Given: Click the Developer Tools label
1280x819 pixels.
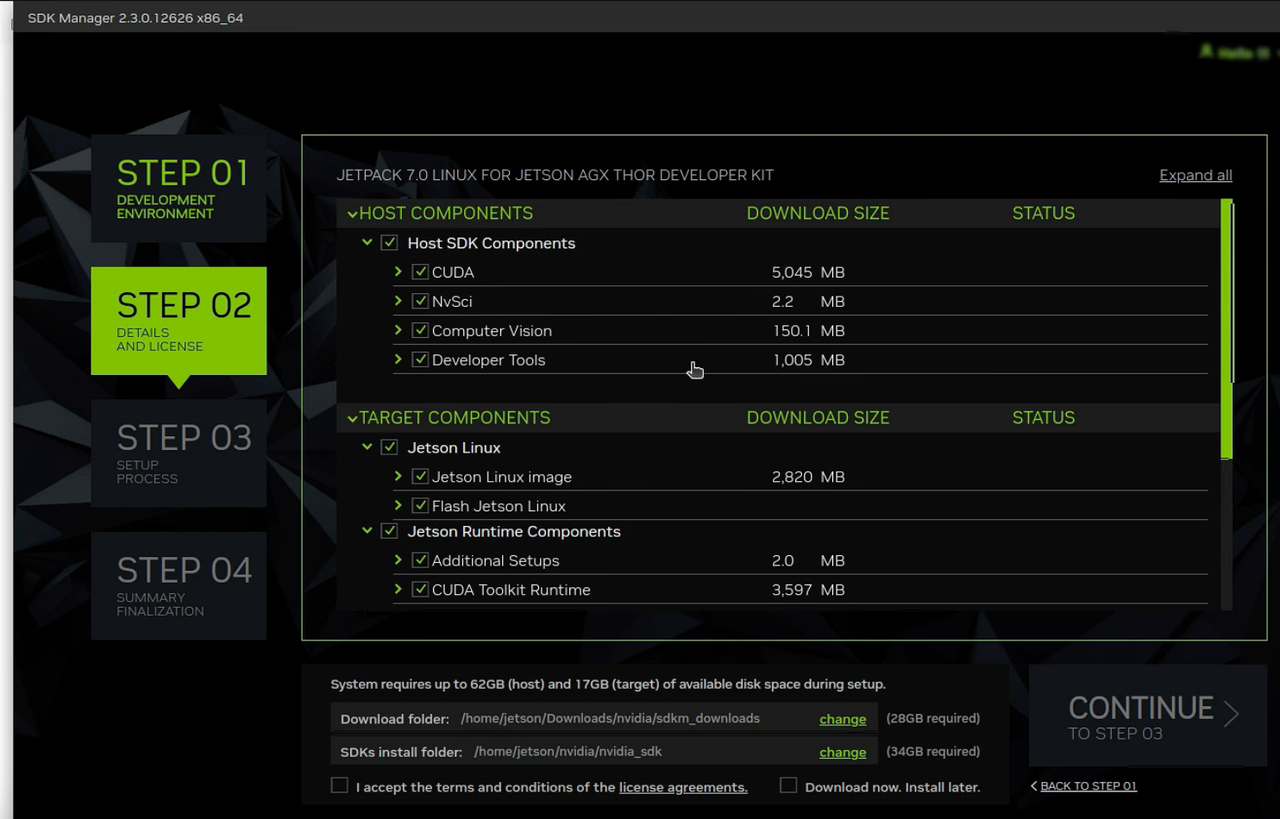Looking at the screenshot, I should tap(489, 360).
